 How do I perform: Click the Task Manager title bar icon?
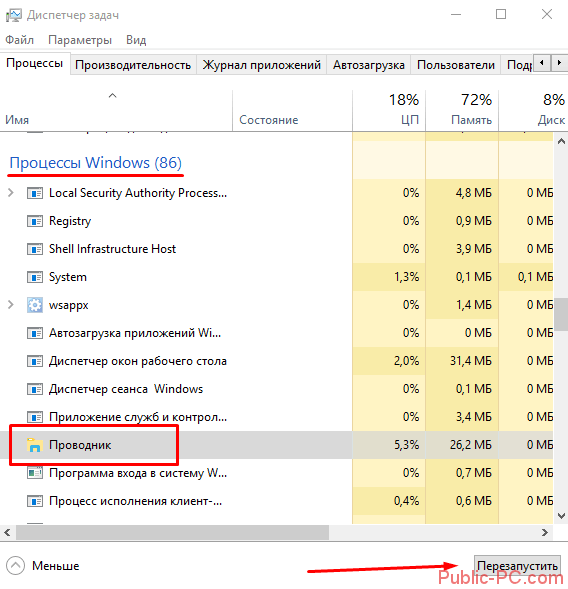14,15
